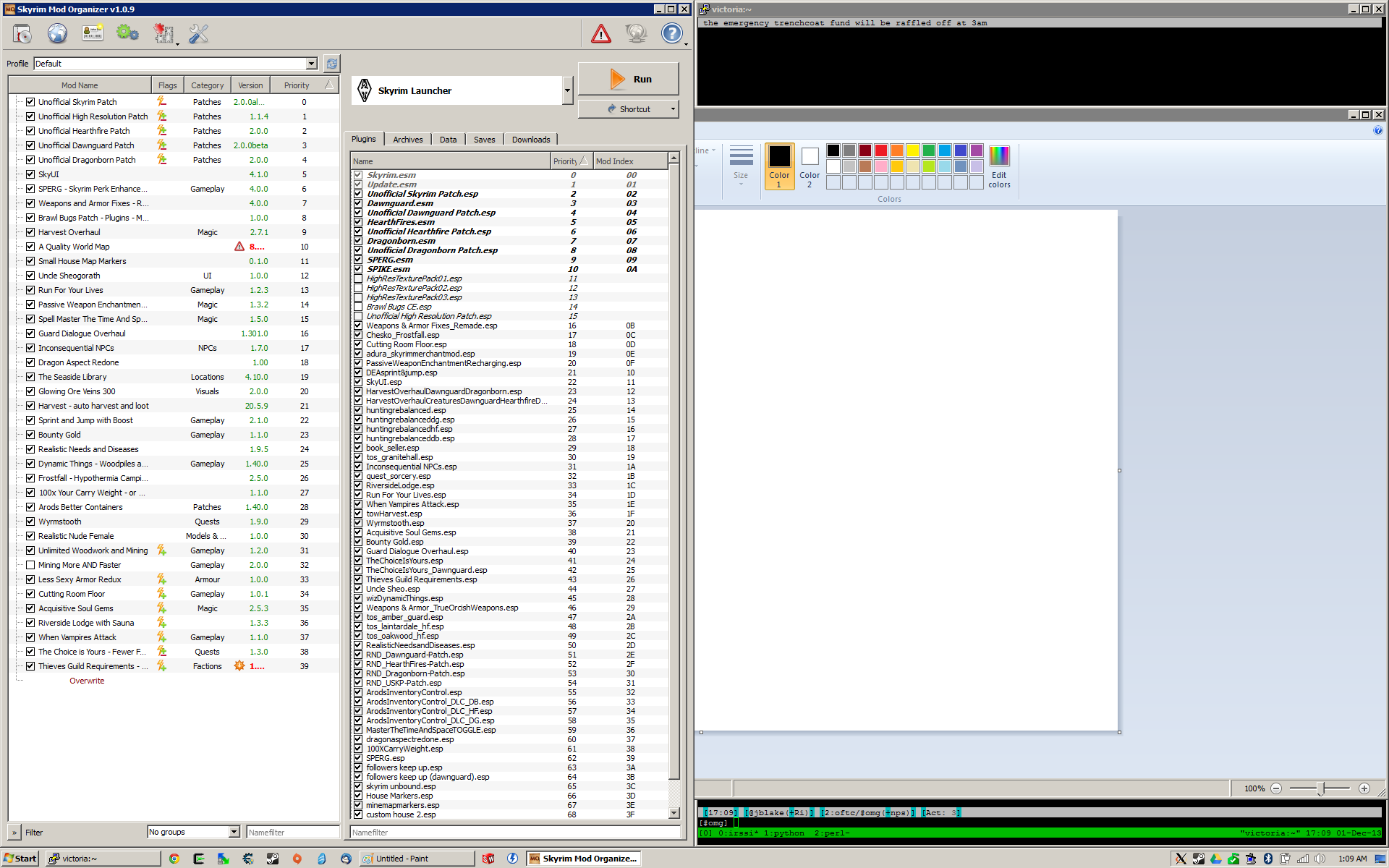Open the blue Help question mark icon
This screenshot has height=868, width=1389.
tap(672, 33)
